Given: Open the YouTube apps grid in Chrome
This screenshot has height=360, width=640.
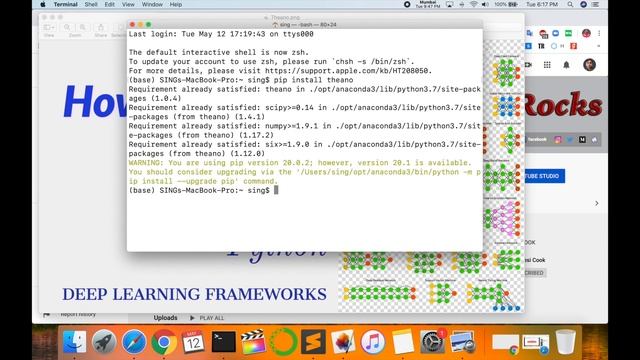Looking at the screenshot, I should tap(547, 65).
